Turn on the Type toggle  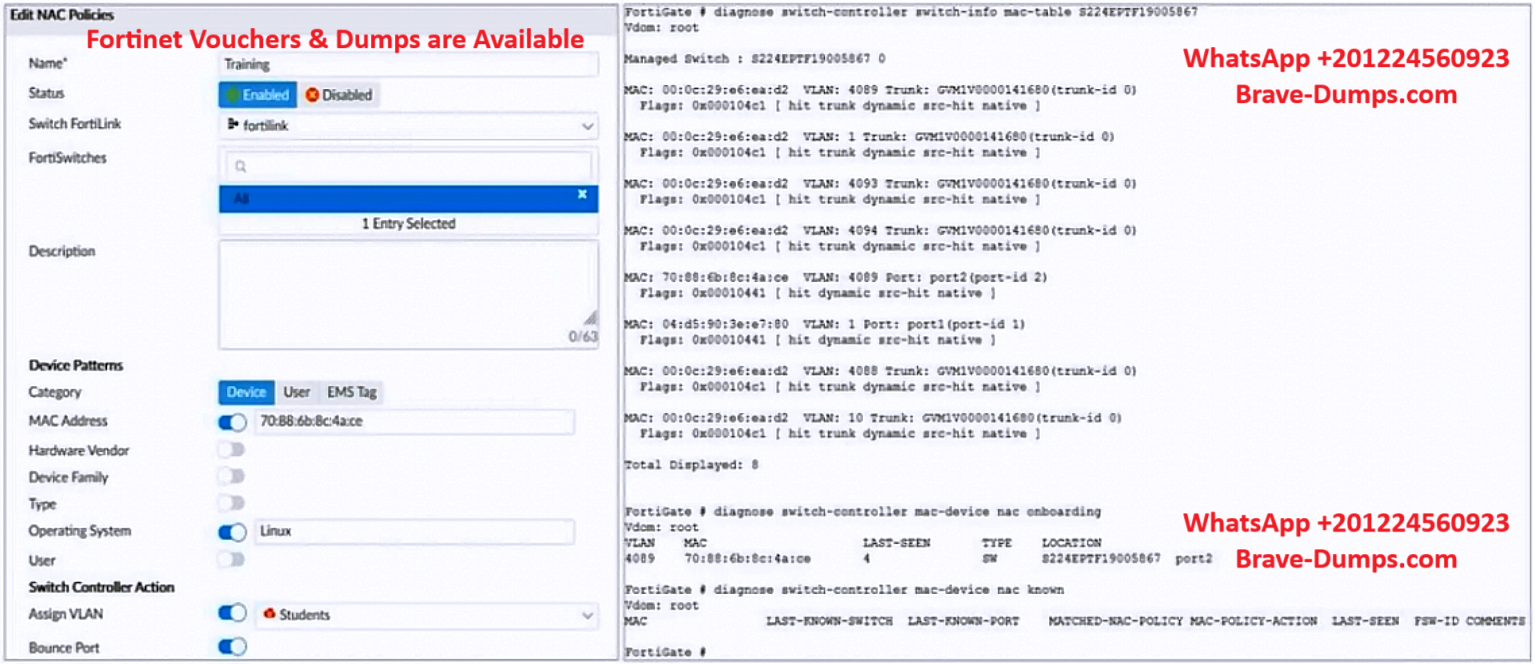(x=232, y=503)
